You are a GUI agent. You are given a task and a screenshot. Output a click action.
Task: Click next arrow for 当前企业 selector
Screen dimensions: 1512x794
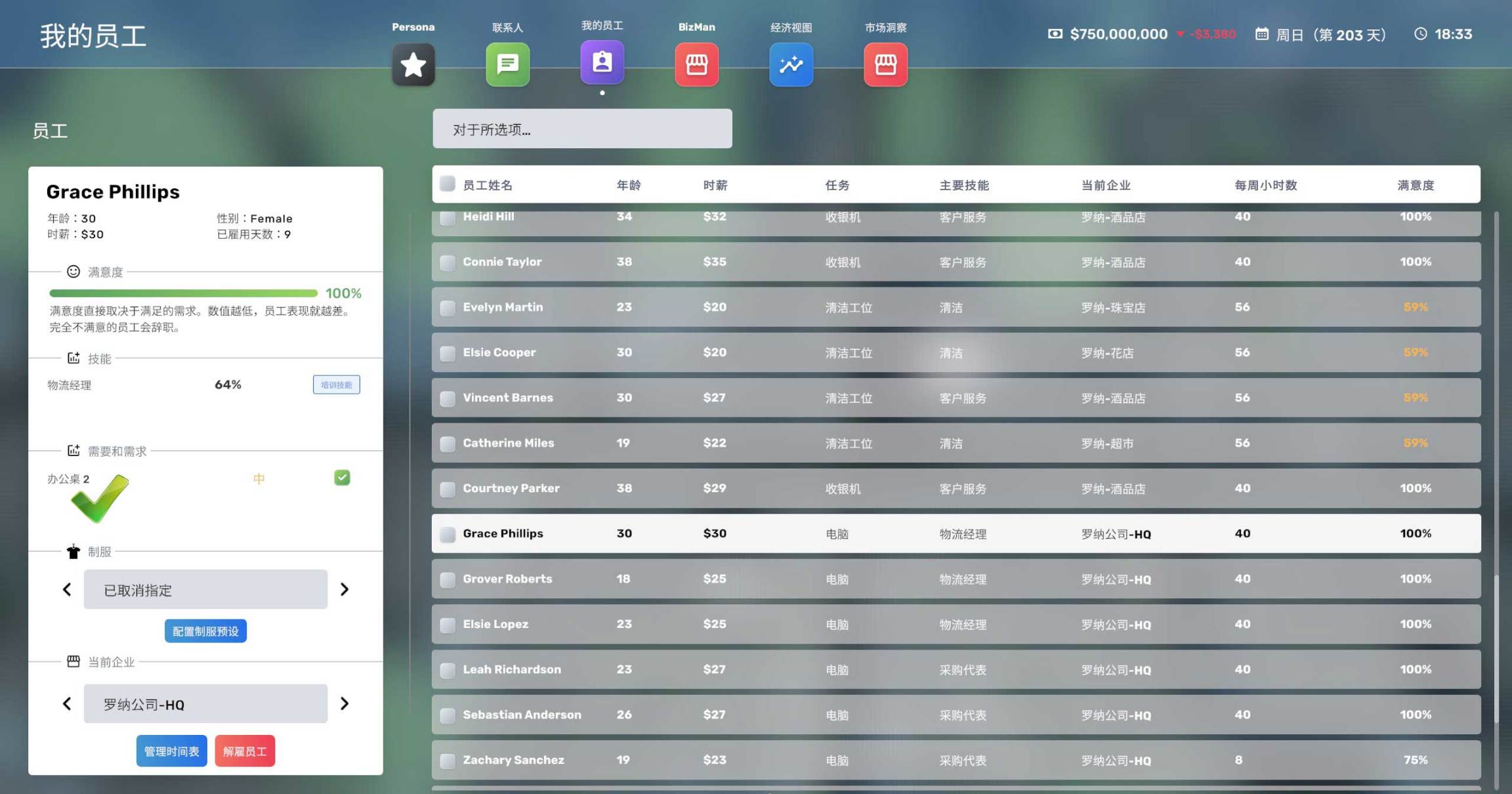345,703
